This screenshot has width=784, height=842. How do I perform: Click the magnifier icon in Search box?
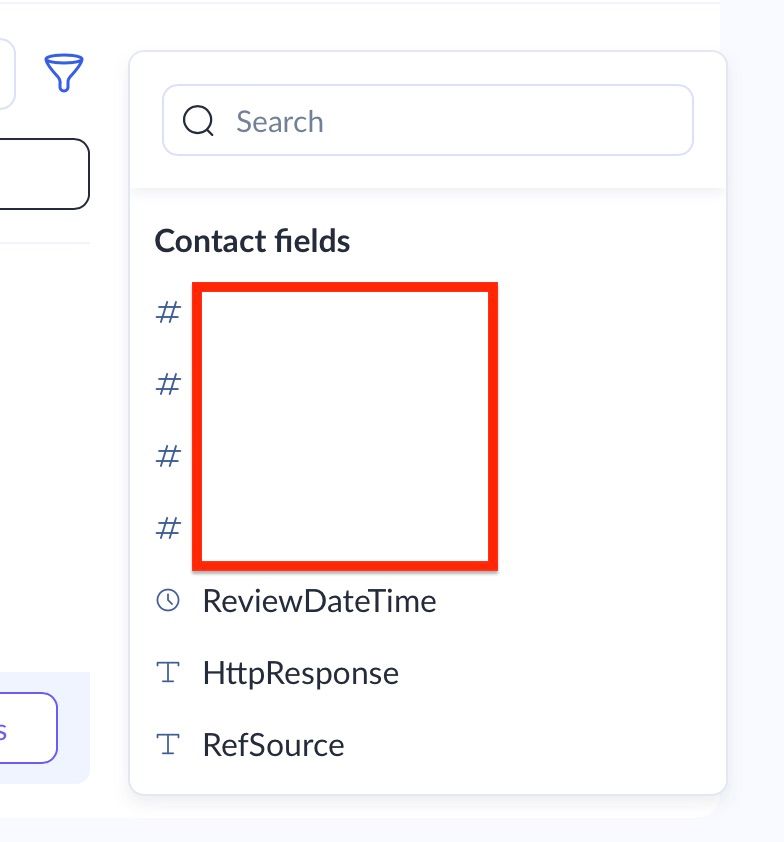[199, 121]
